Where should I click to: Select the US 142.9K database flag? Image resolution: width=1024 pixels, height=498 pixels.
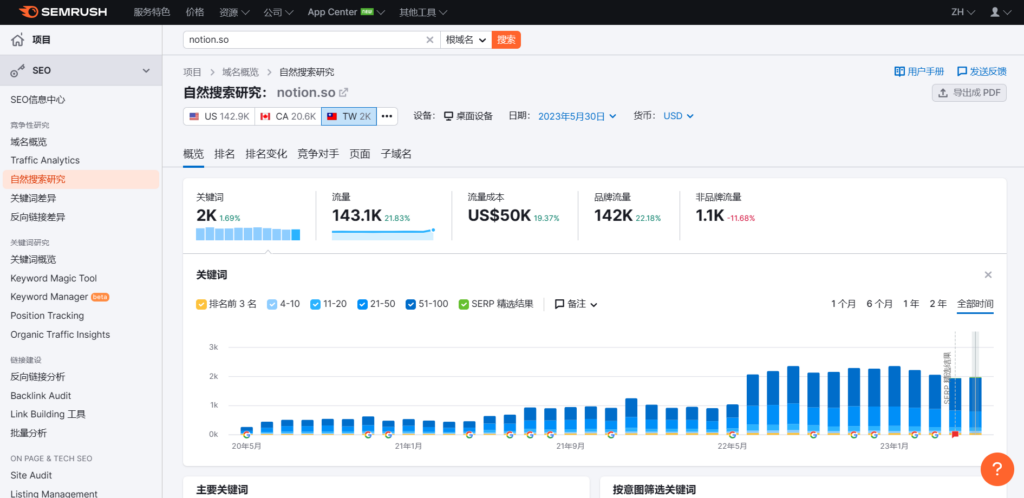pyautogui.click(x=219, y=116)
